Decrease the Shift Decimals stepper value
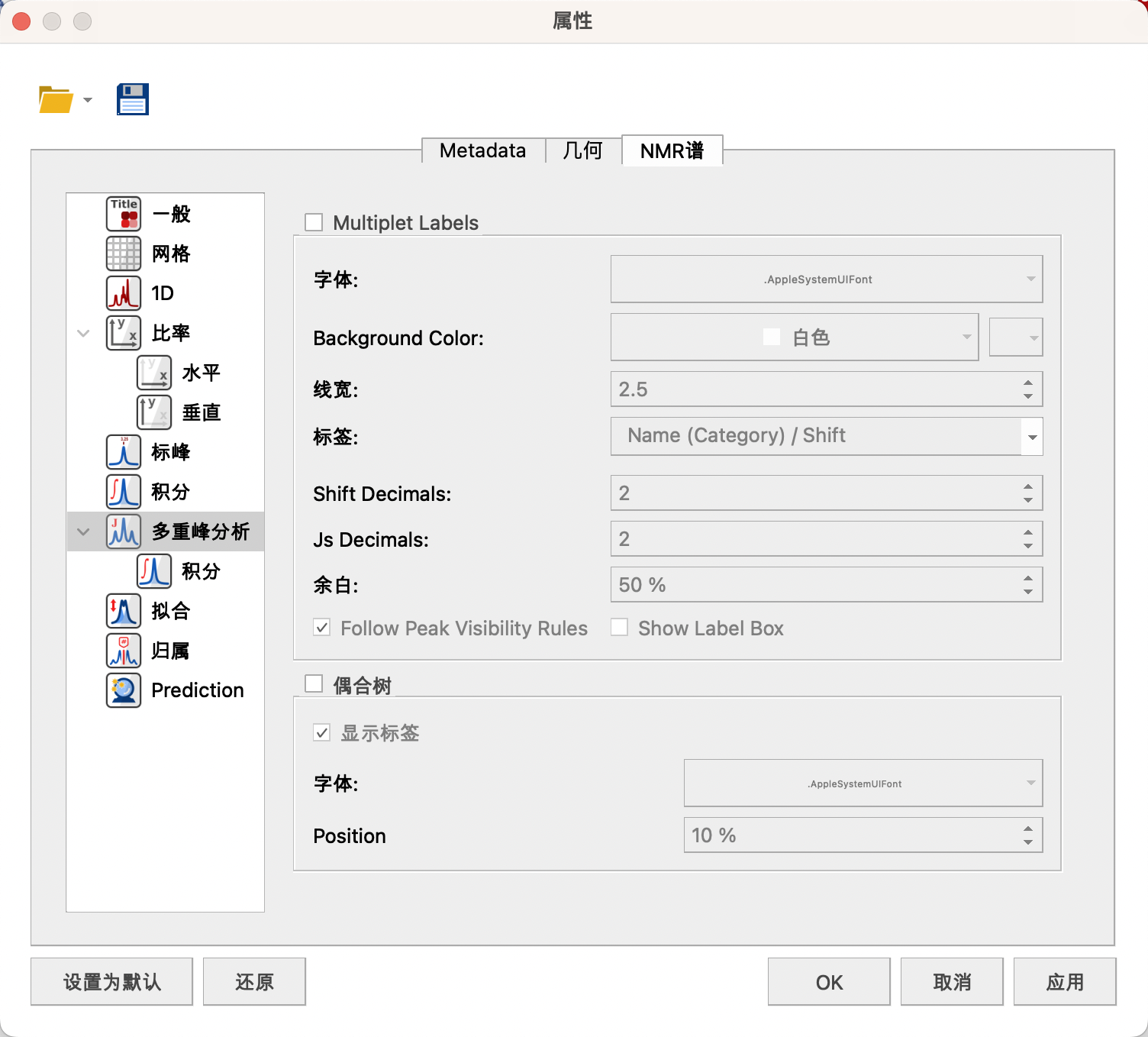1148x1037 pixels. pyautogui.click(x=1028, y=500)
